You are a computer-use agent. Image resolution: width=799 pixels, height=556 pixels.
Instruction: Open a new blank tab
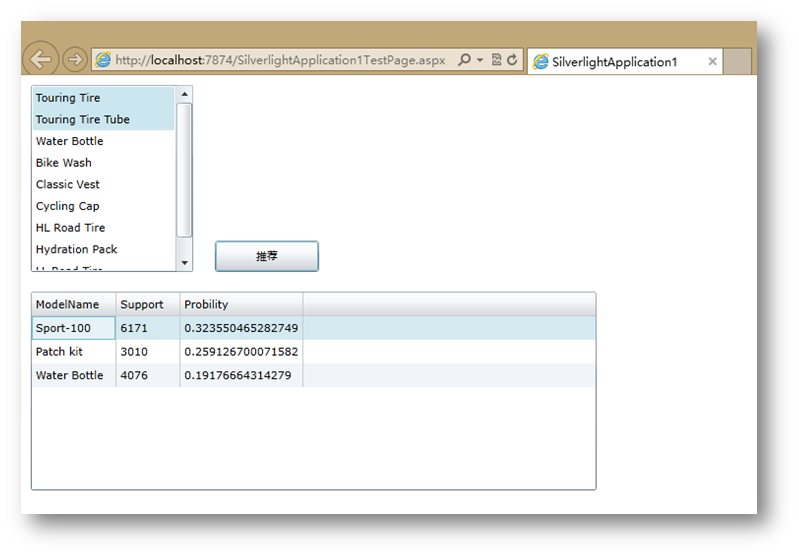[x=737, y=61]
